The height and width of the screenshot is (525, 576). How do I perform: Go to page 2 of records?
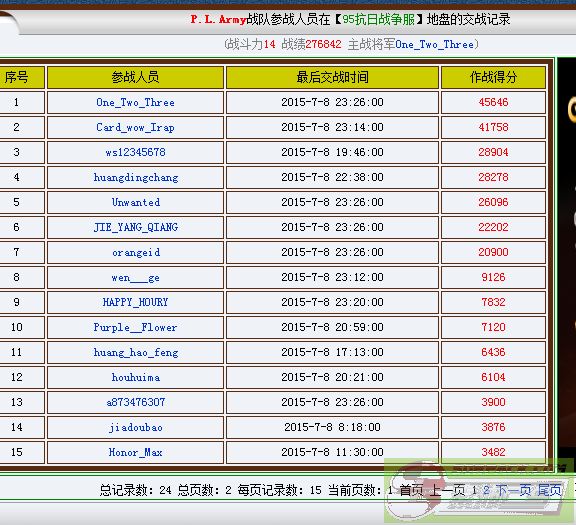click(x=486, y=490)
